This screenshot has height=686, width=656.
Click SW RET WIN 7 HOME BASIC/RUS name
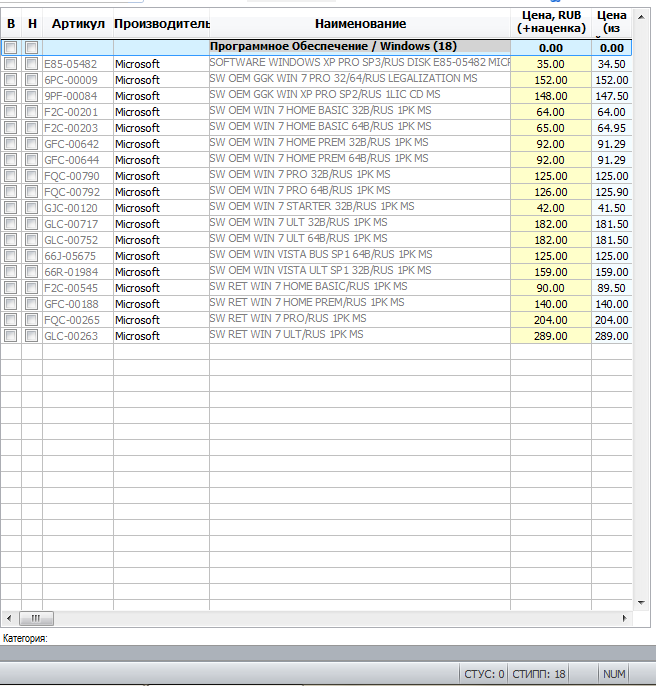[x=309, y=286]
